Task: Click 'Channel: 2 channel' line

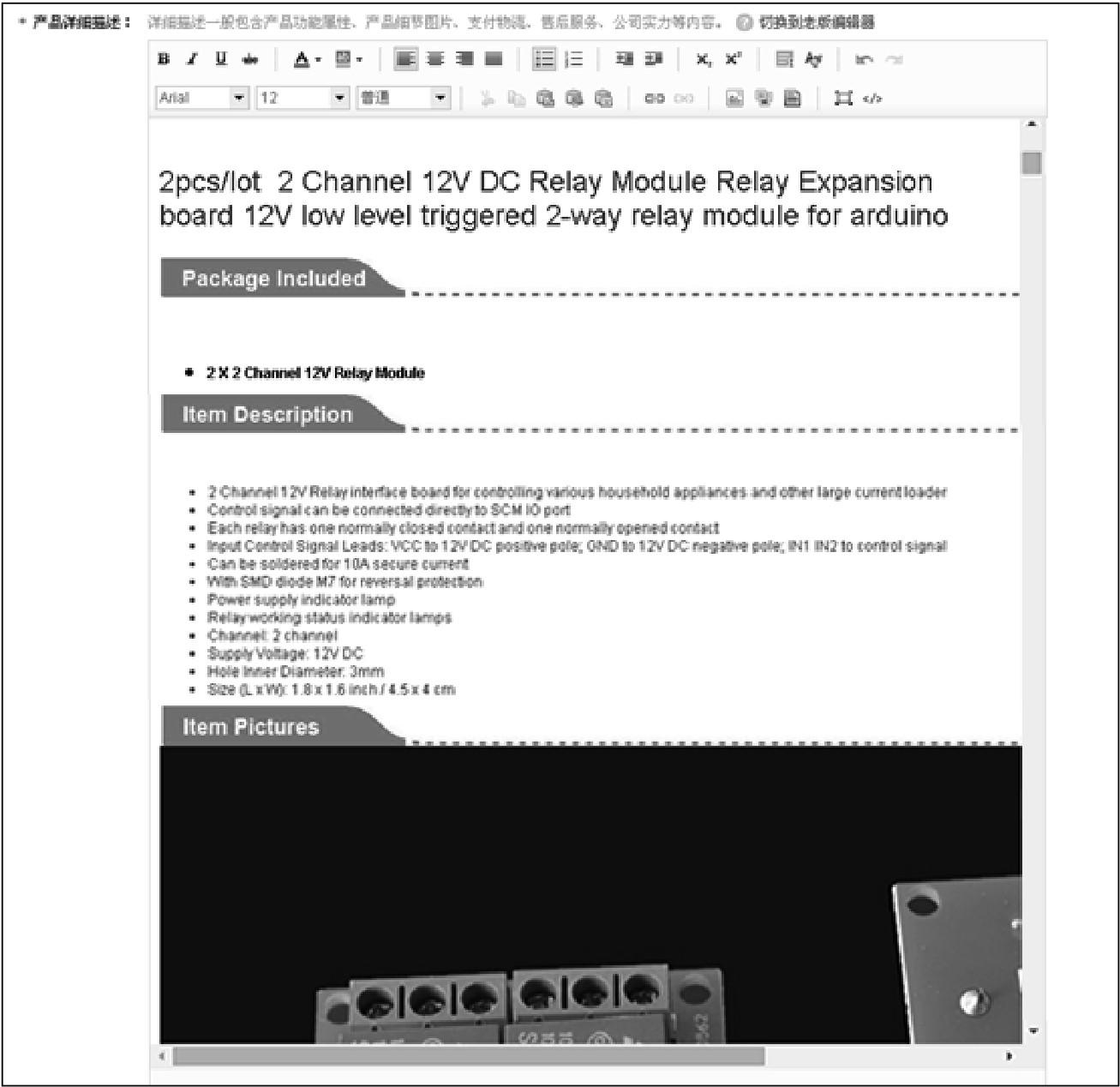Action: (x=273, y=635)
